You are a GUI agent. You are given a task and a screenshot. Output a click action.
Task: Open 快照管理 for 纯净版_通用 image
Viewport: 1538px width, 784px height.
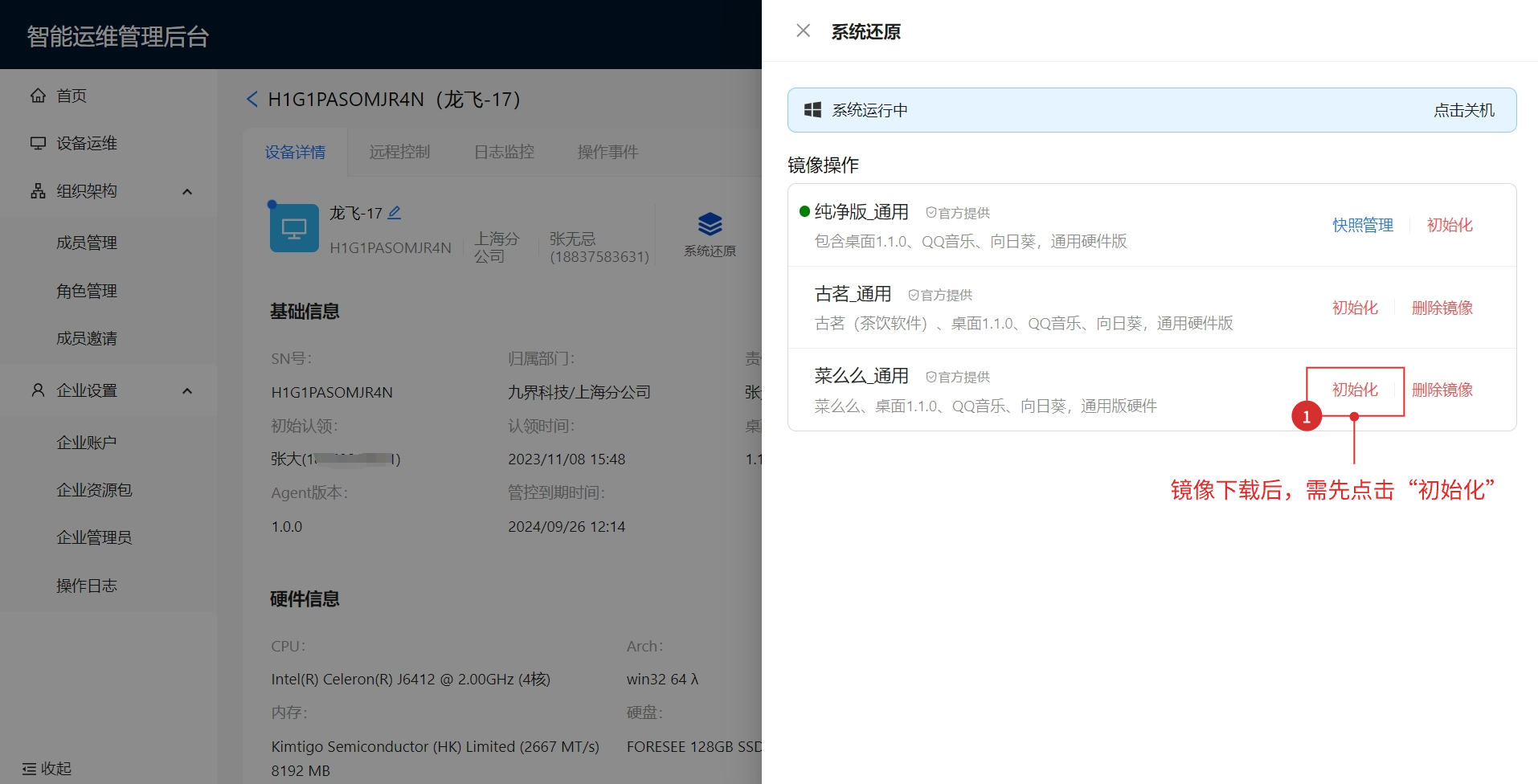pyautogui.click(x=1363, y=225)
